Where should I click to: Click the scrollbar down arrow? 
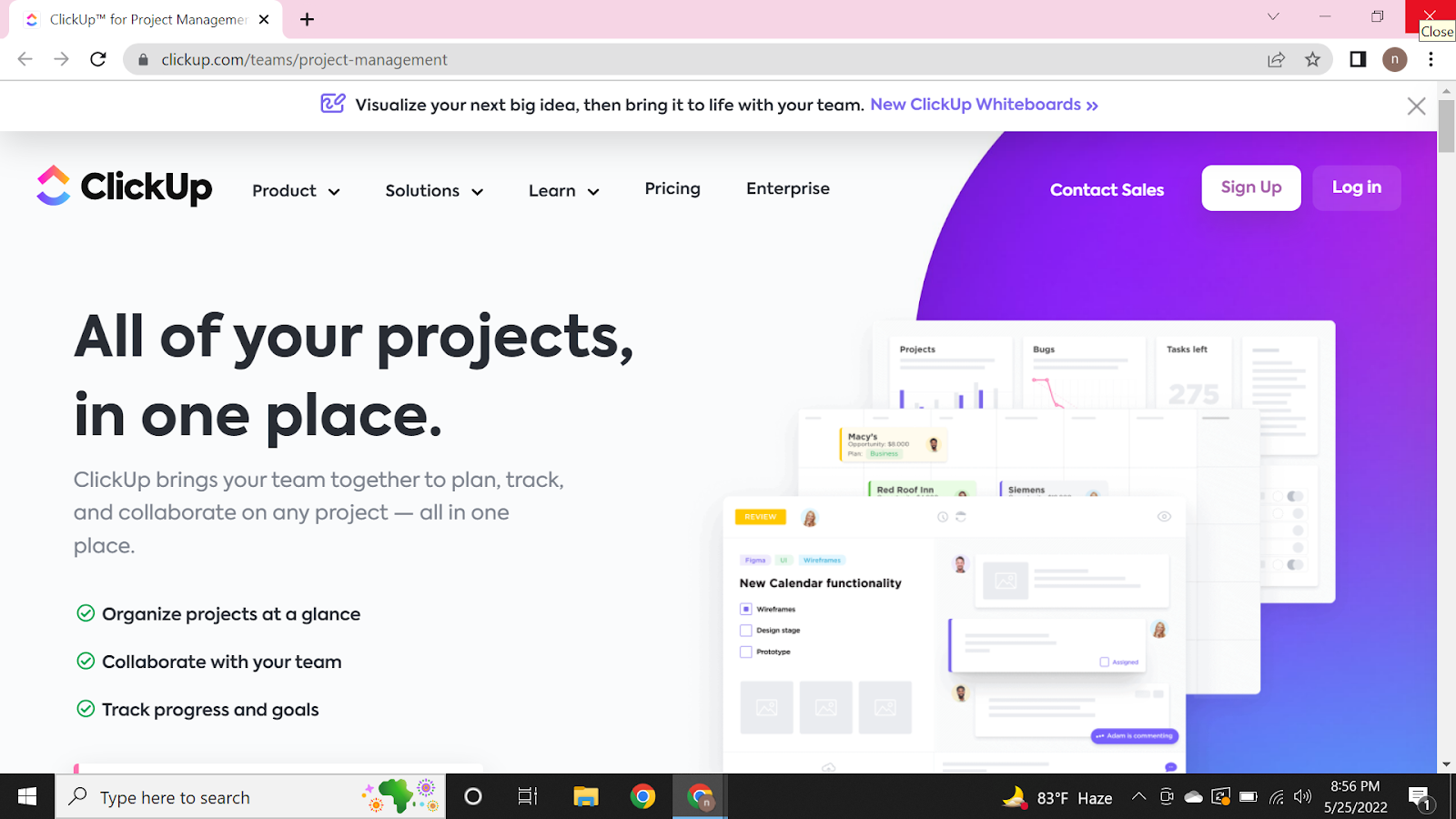click(x=1446, y=764)
